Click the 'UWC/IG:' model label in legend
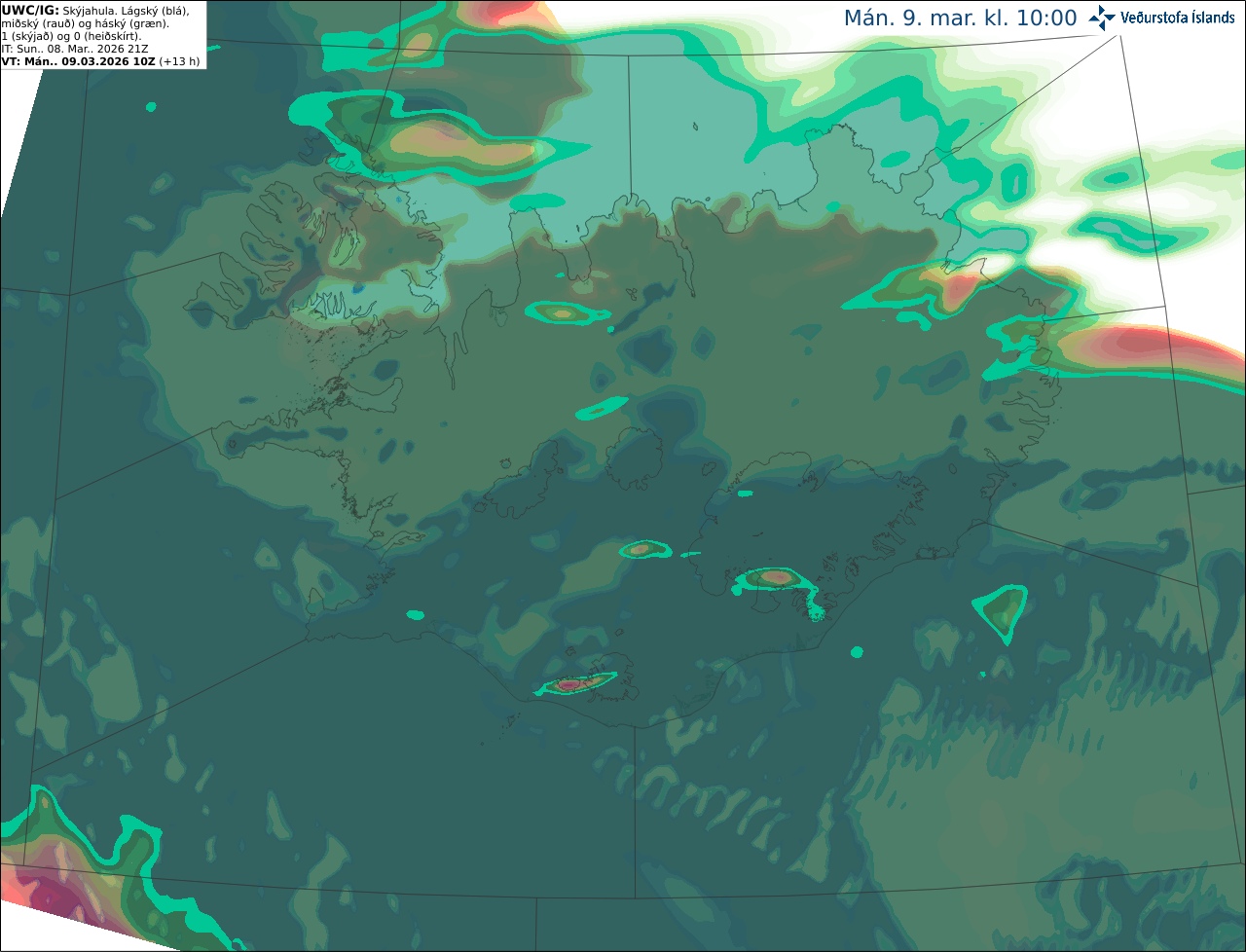1246x952 pixels. (x=30, y=11)
